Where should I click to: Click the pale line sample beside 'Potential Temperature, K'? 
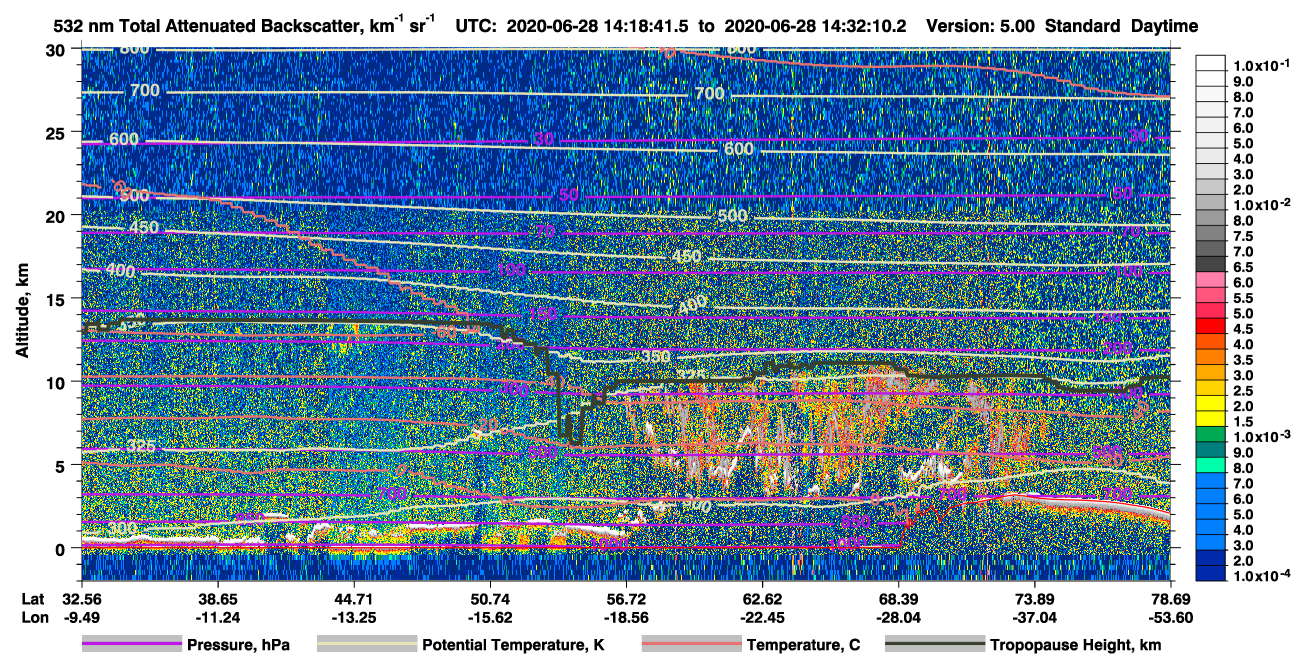click(x=366, y=645)
